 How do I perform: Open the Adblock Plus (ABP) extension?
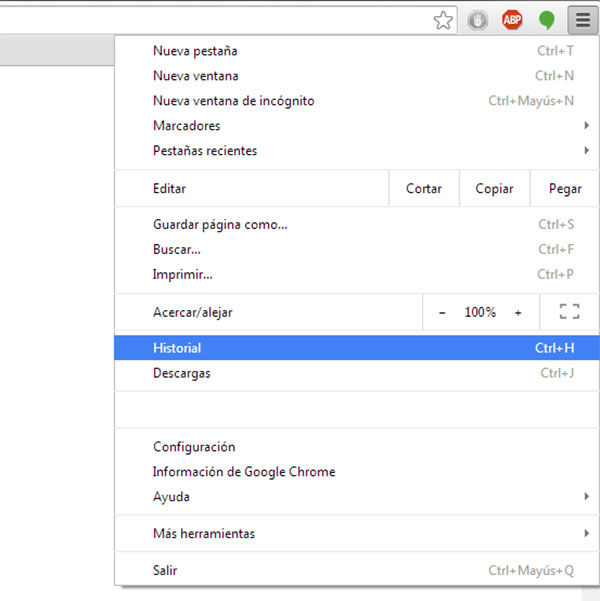pos(512,20)
